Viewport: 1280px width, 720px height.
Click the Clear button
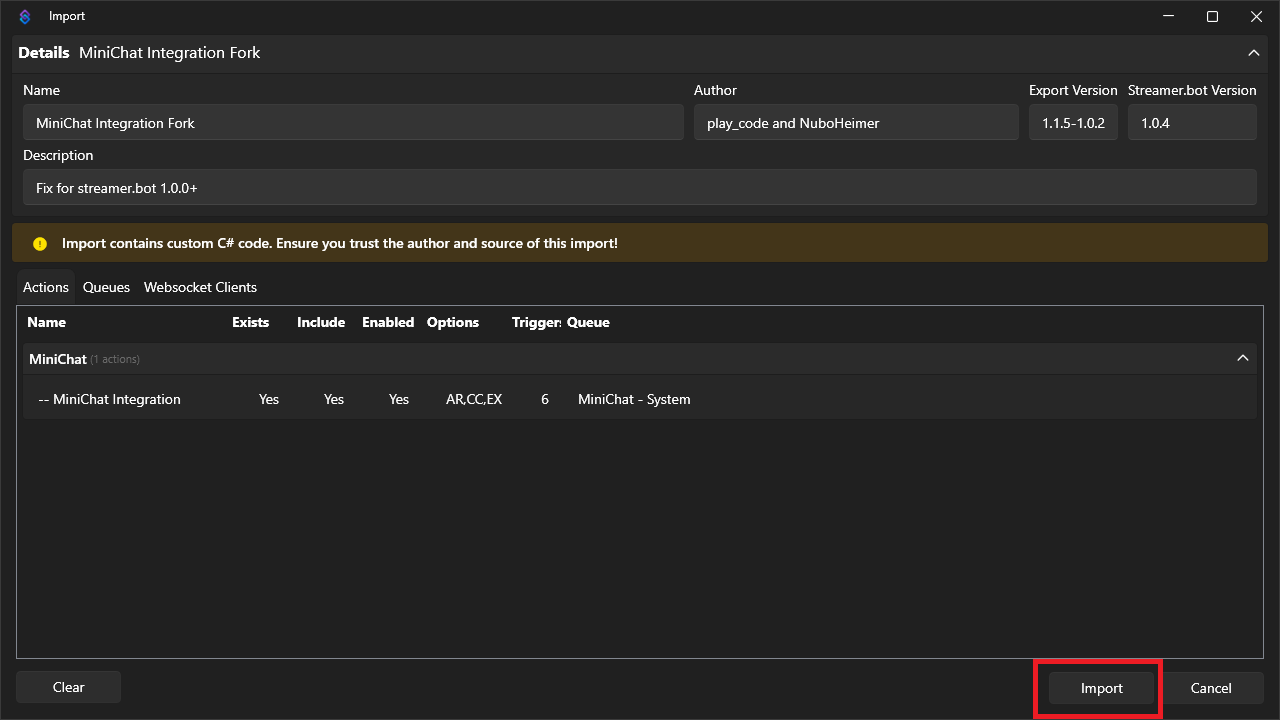(69, 687)
